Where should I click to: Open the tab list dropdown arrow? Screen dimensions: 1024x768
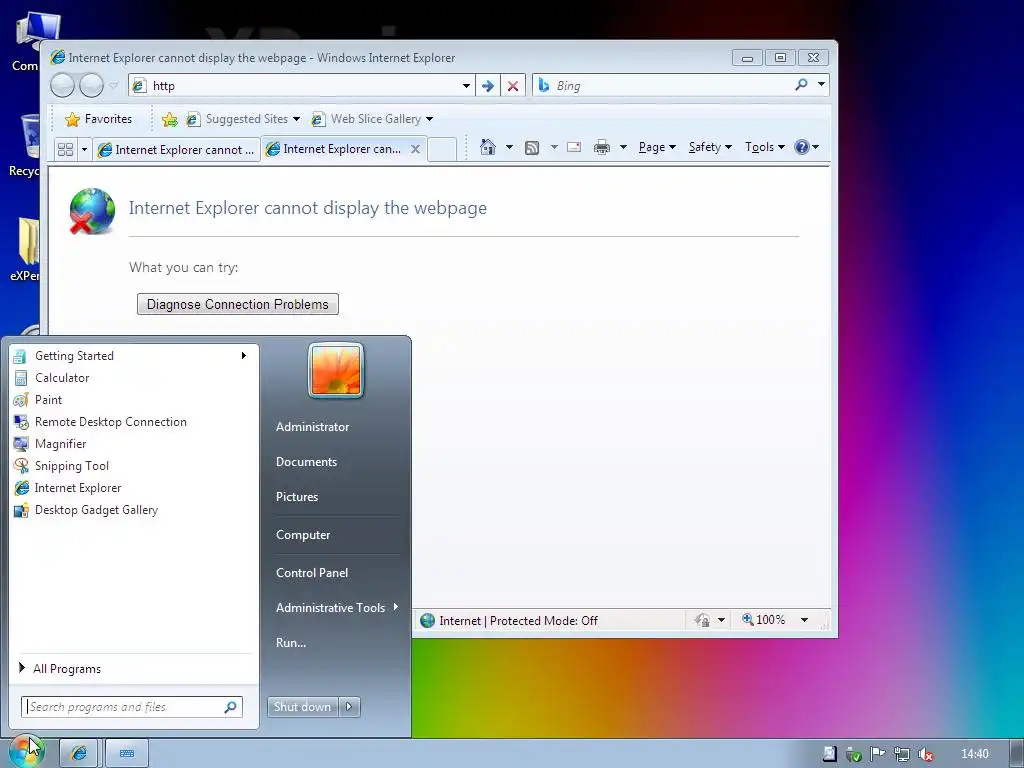point(84,150)
